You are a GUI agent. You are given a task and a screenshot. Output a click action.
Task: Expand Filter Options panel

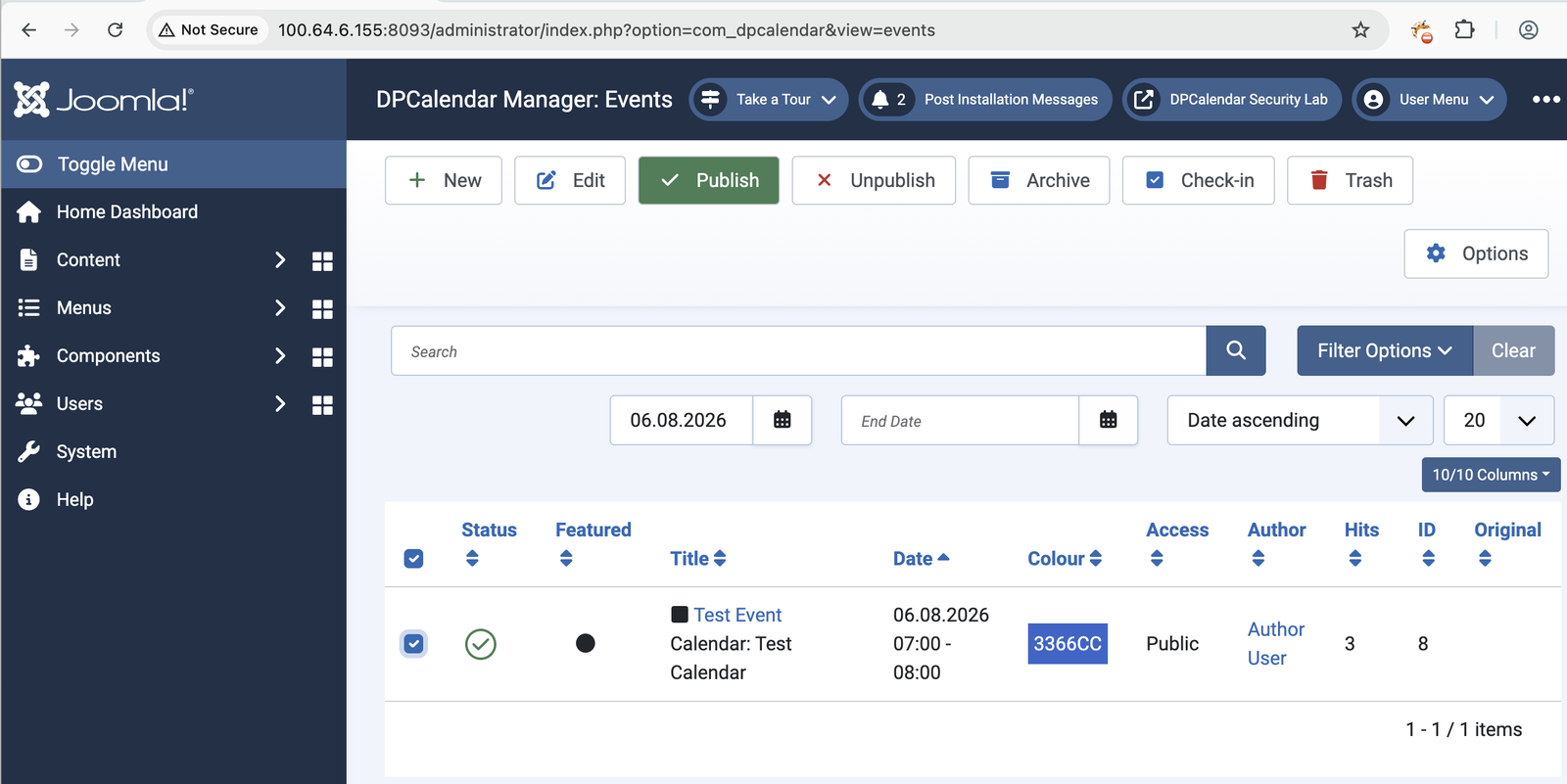[x=1385, y=350]
